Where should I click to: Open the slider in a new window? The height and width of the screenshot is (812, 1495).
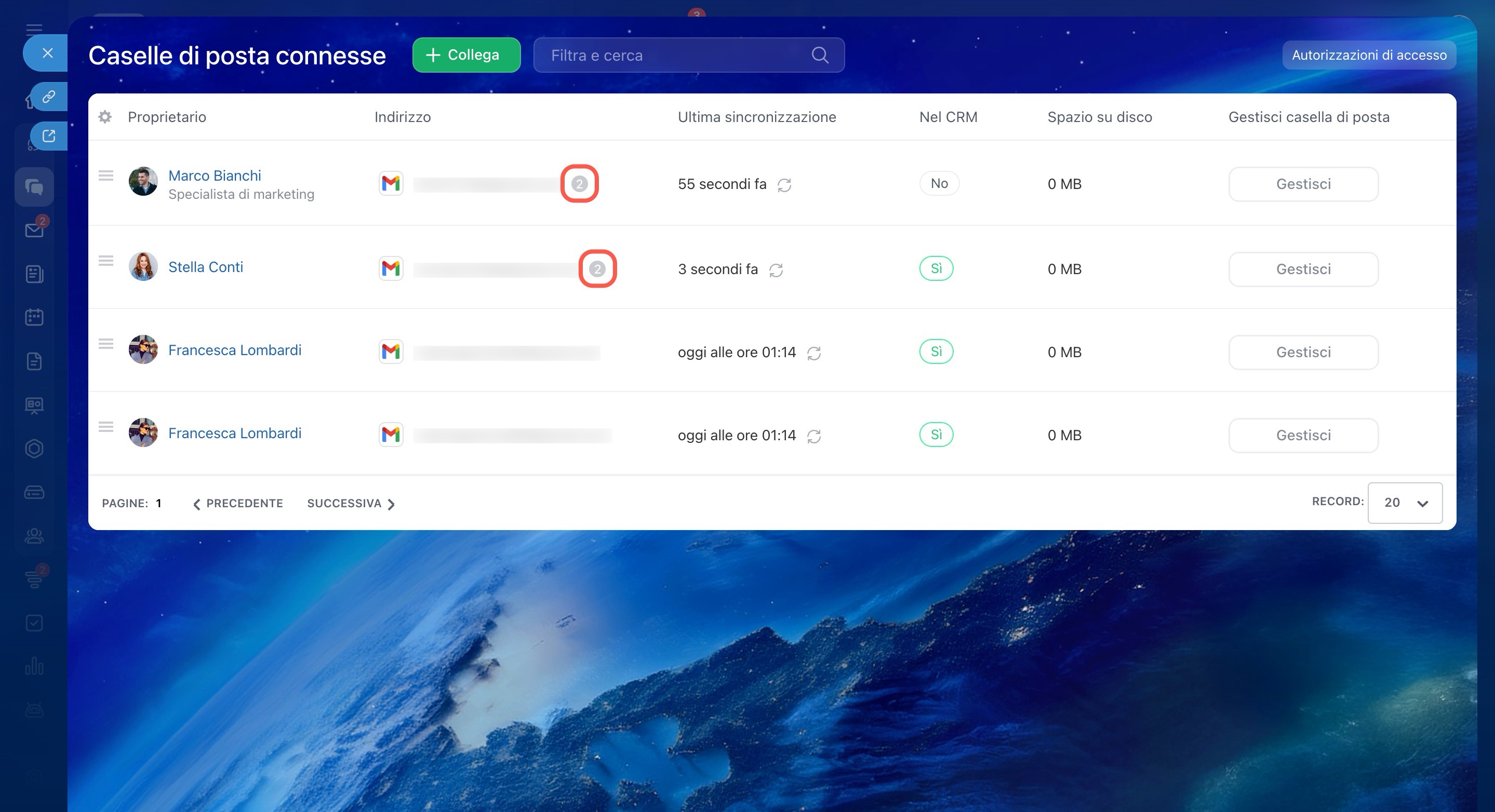click(x=49, y=137)
